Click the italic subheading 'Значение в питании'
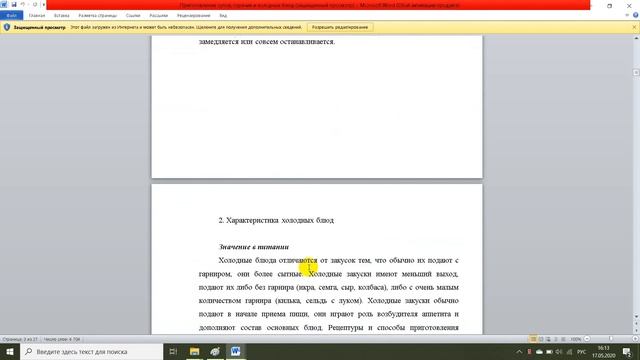Image resolution: width=640 pixels, height=360 pixels. click(x=253, y=247)
